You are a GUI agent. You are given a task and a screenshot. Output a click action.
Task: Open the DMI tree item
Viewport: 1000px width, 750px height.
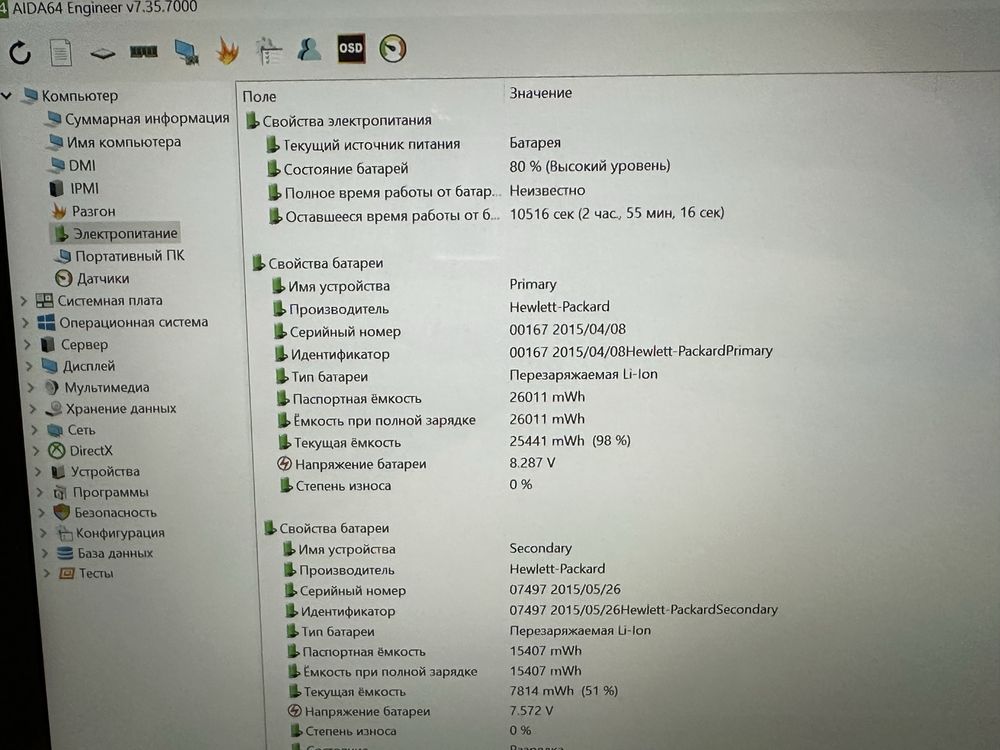[x=82, y=165]
